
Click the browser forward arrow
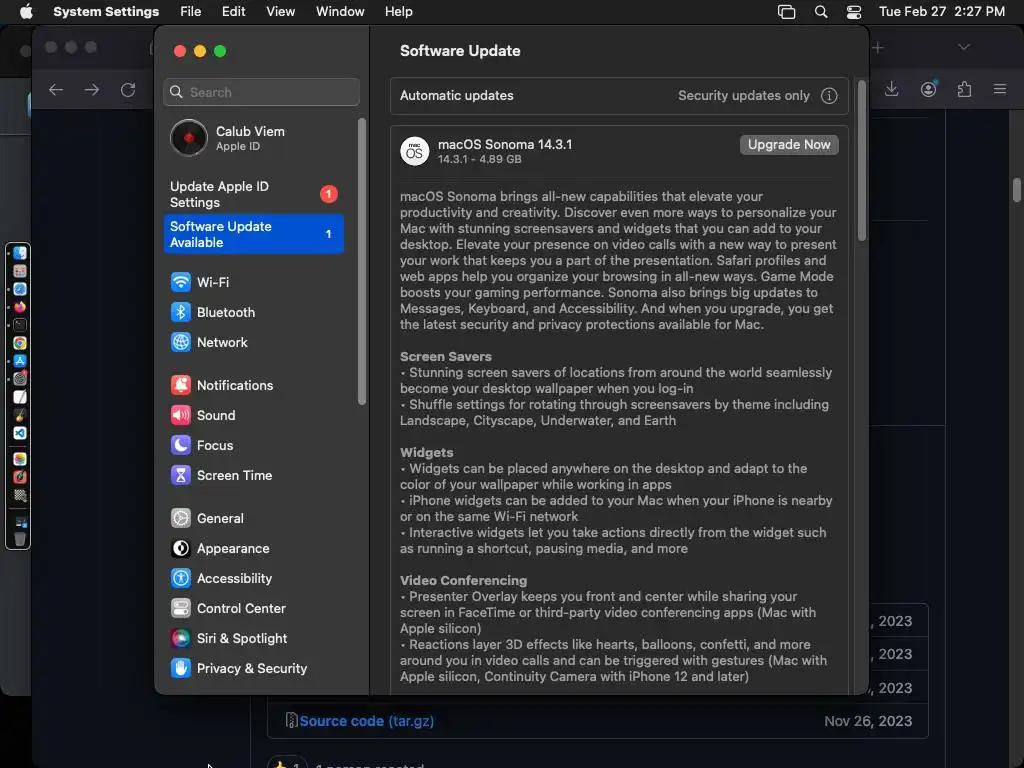coord(92,89)
